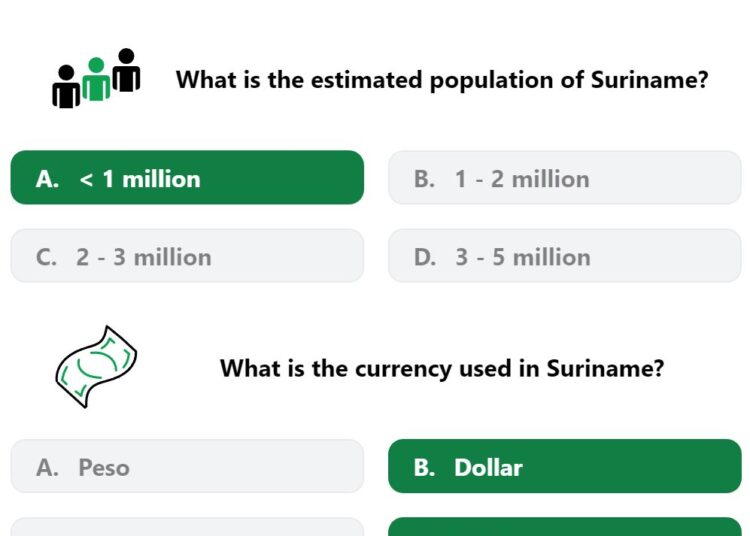Viewport: 750px width, 536px height.
Task: Click the 'D.' letter beside 3 - 5 million
Action: 425,257
